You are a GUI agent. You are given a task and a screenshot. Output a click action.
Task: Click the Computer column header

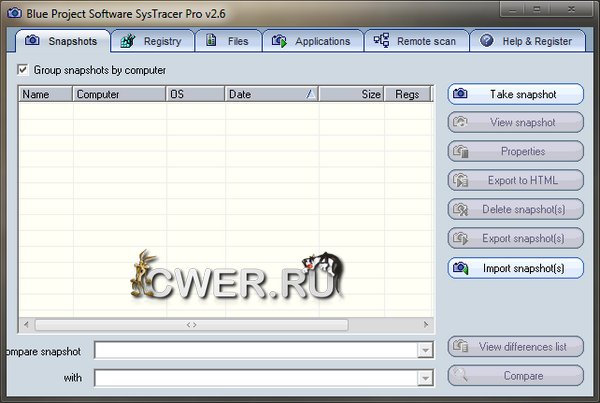pos(119,94)
